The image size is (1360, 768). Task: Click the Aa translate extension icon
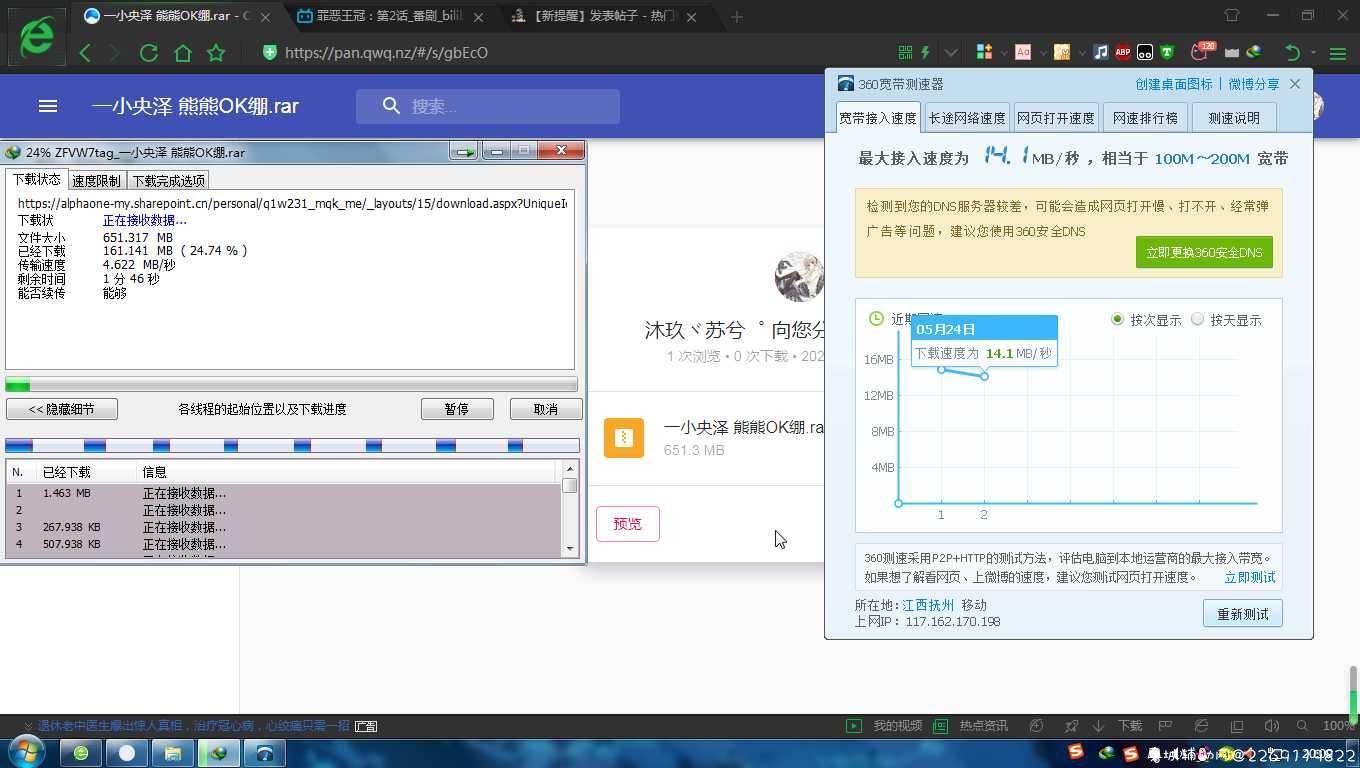pyautogui.click(x=1022, y=52)
